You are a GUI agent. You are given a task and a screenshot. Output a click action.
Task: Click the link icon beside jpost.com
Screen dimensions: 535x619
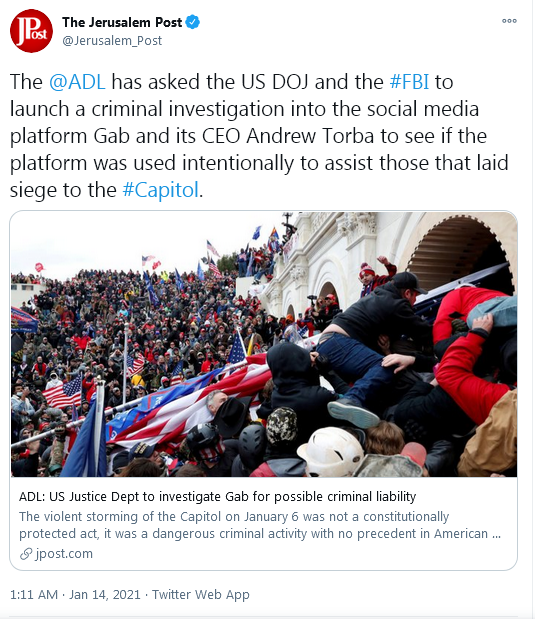(26, 554)
